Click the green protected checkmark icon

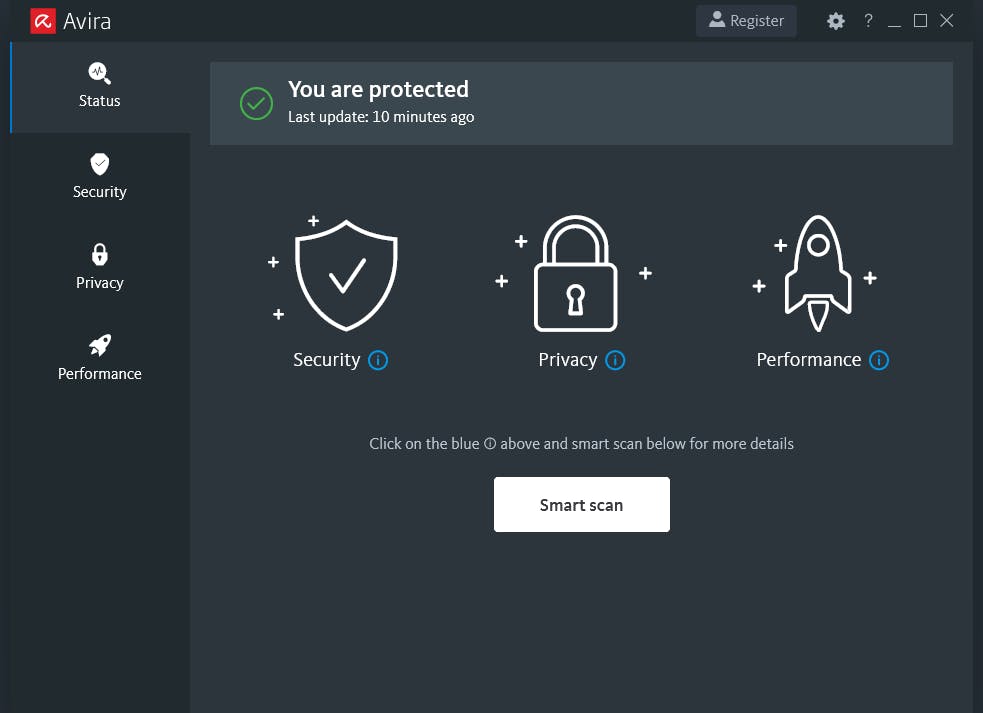257,103
